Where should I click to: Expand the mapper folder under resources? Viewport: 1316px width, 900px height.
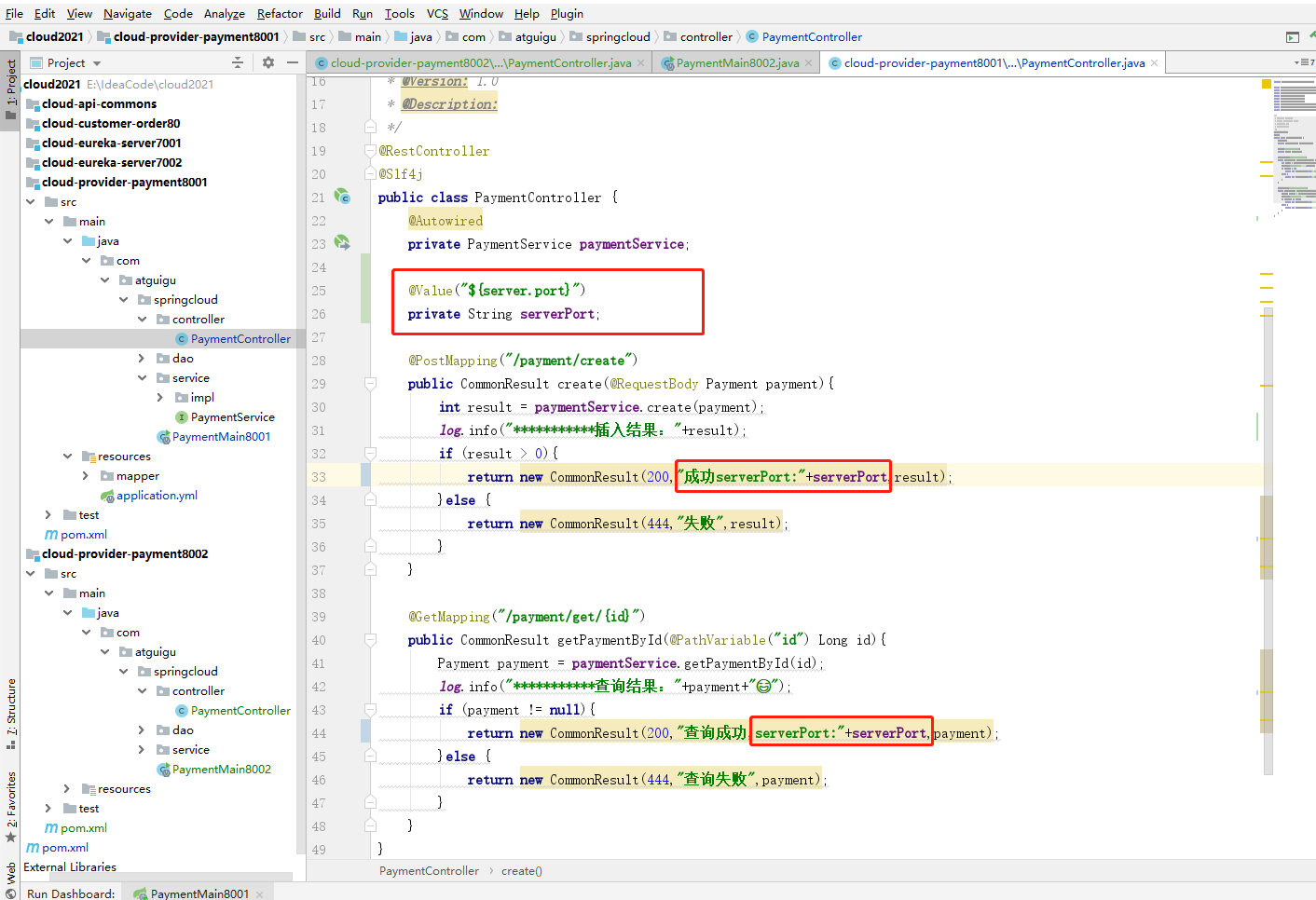87,475
